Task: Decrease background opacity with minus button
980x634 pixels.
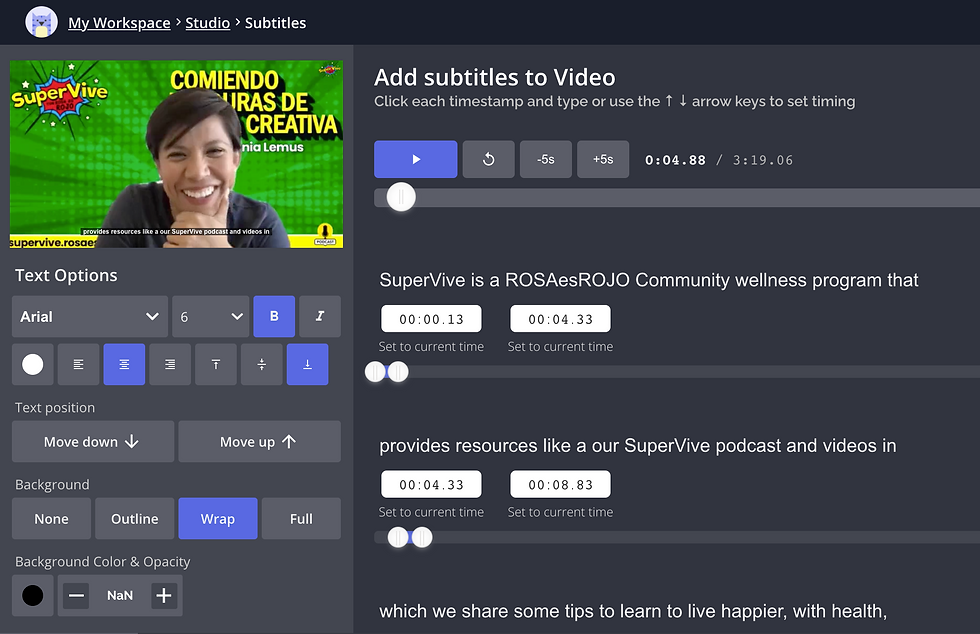Action: 76,595
